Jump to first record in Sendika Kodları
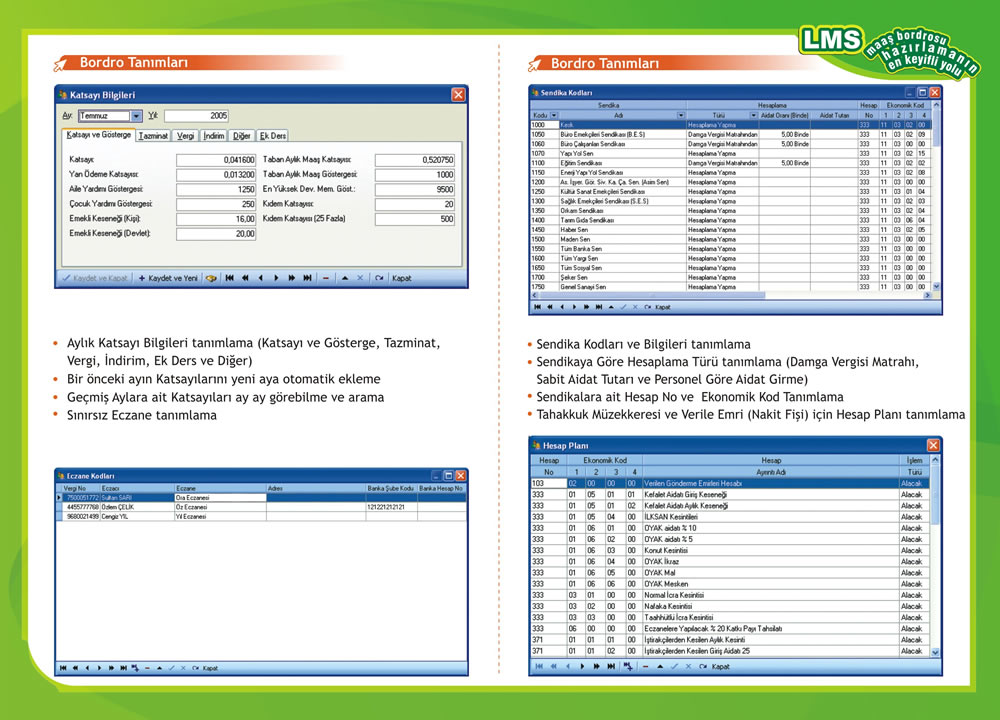1000x720 pixels. [x=538, y=307]
